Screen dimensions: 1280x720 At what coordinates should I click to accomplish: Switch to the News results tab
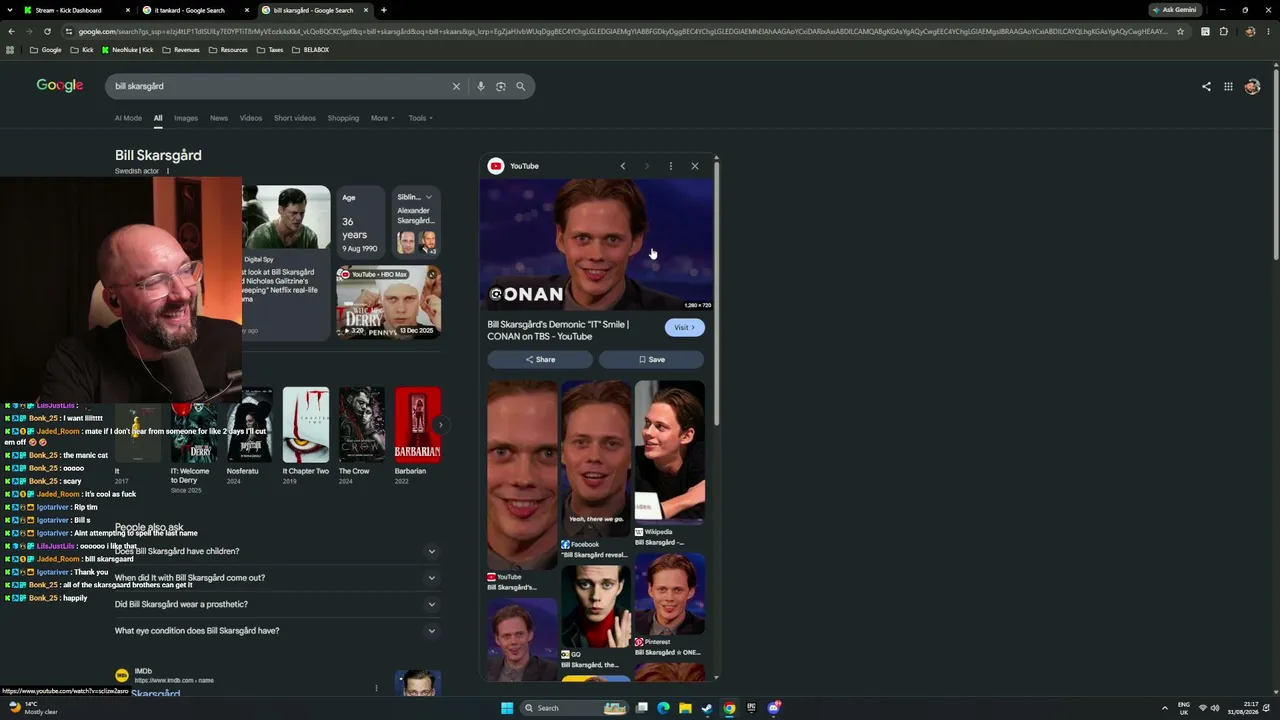click(219, 118)
